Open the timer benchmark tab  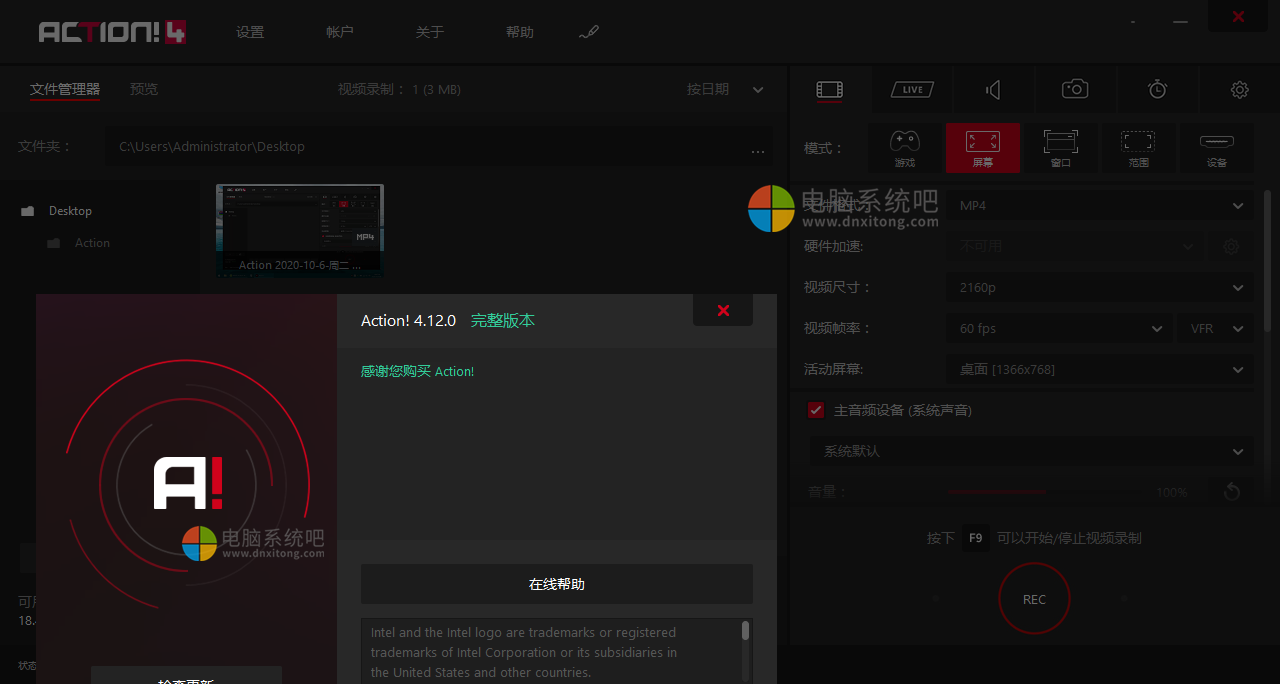1157,89
